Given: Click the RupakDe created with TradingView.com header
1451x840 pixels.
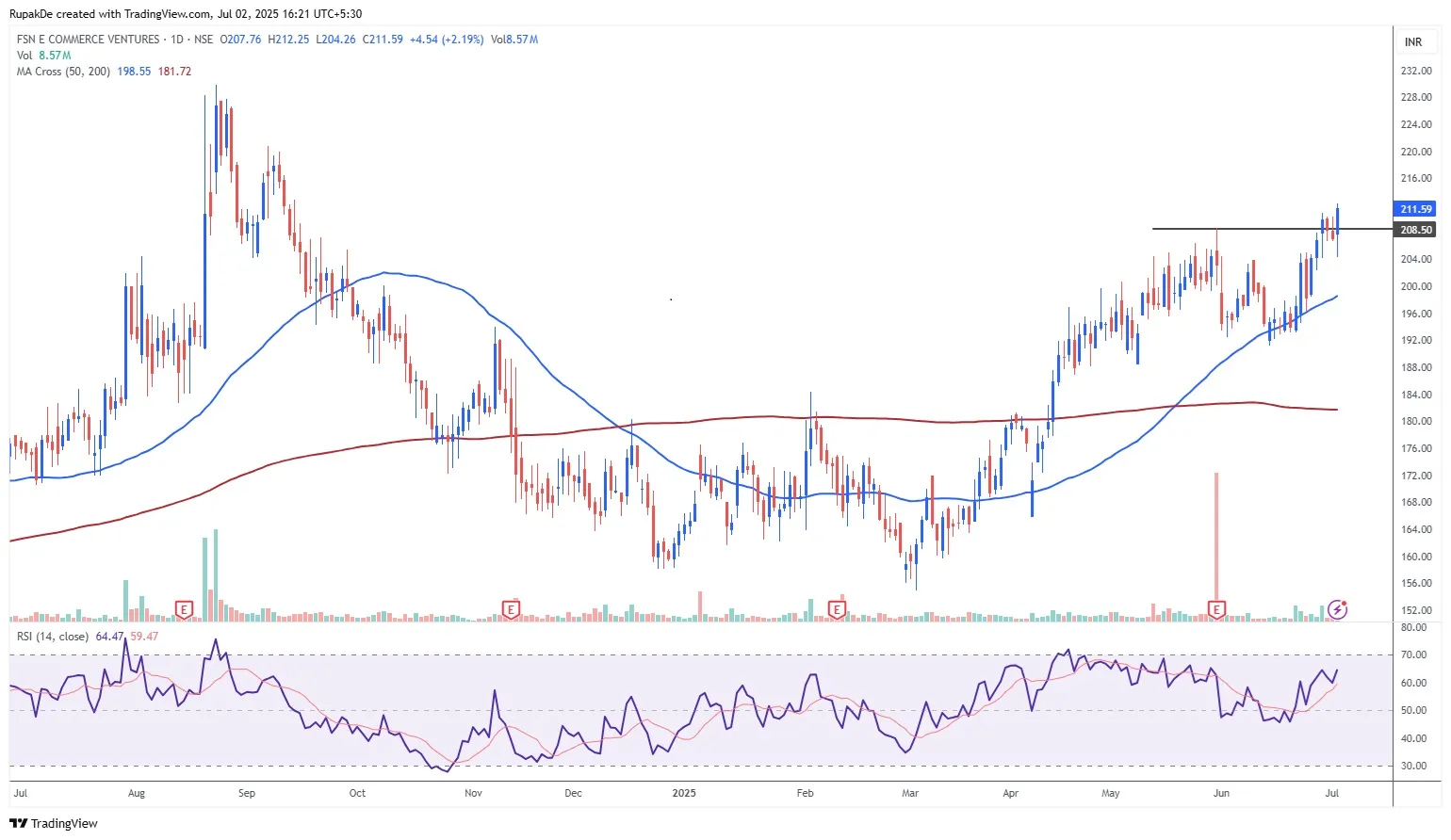Looking at the screenshot, I should 186,14.
